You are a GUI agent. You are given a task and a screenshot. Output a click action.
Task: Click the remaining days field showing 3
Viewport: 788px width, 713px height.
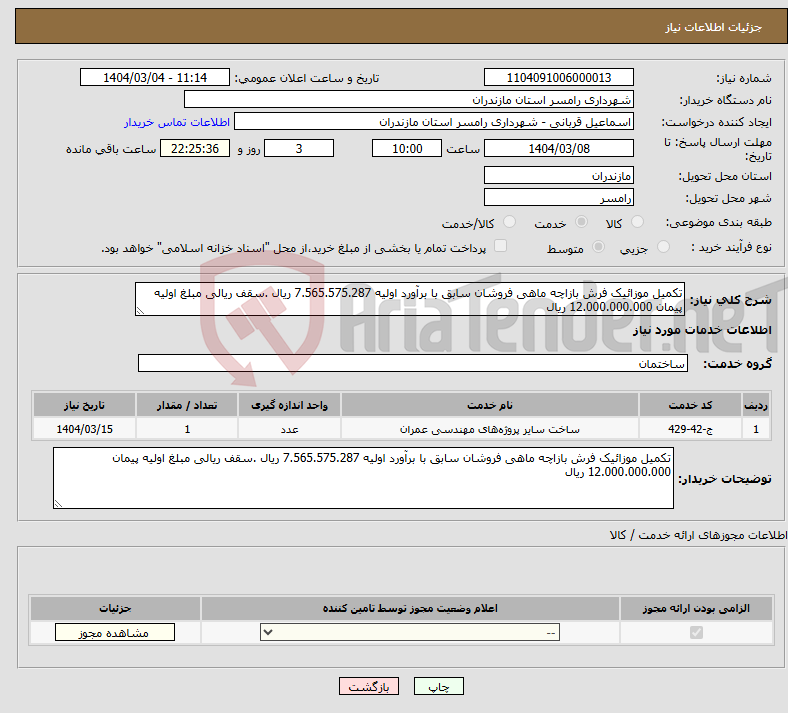299,148
